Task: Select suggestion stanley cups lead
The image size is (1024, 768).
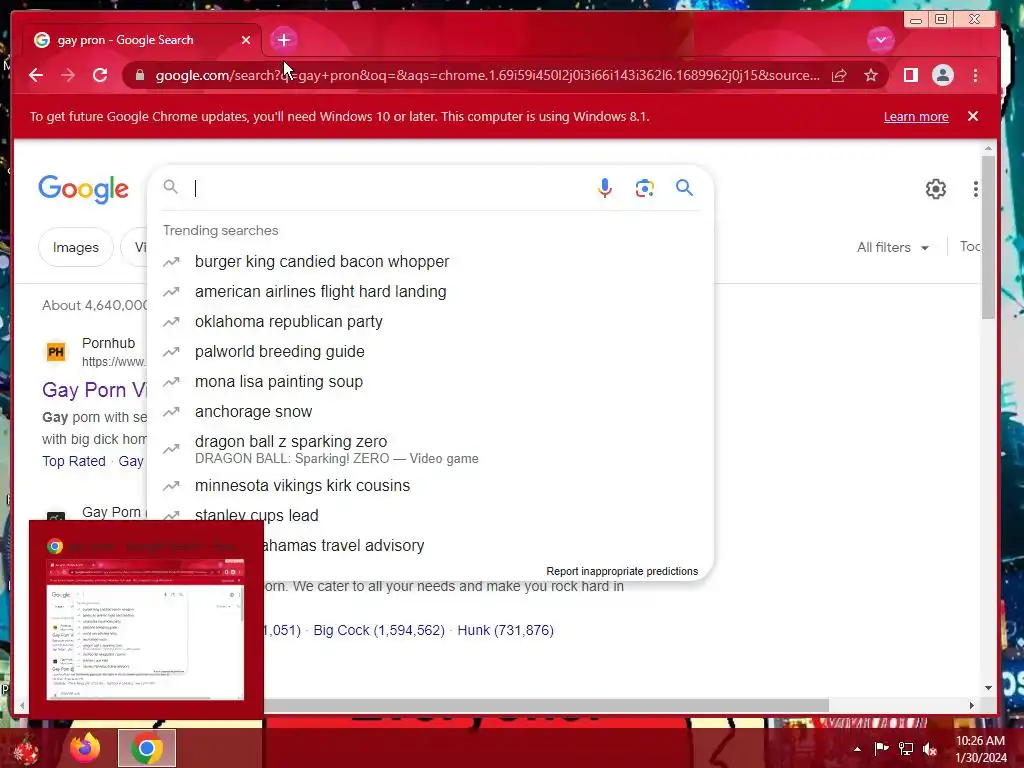Action: click(431, 515)
